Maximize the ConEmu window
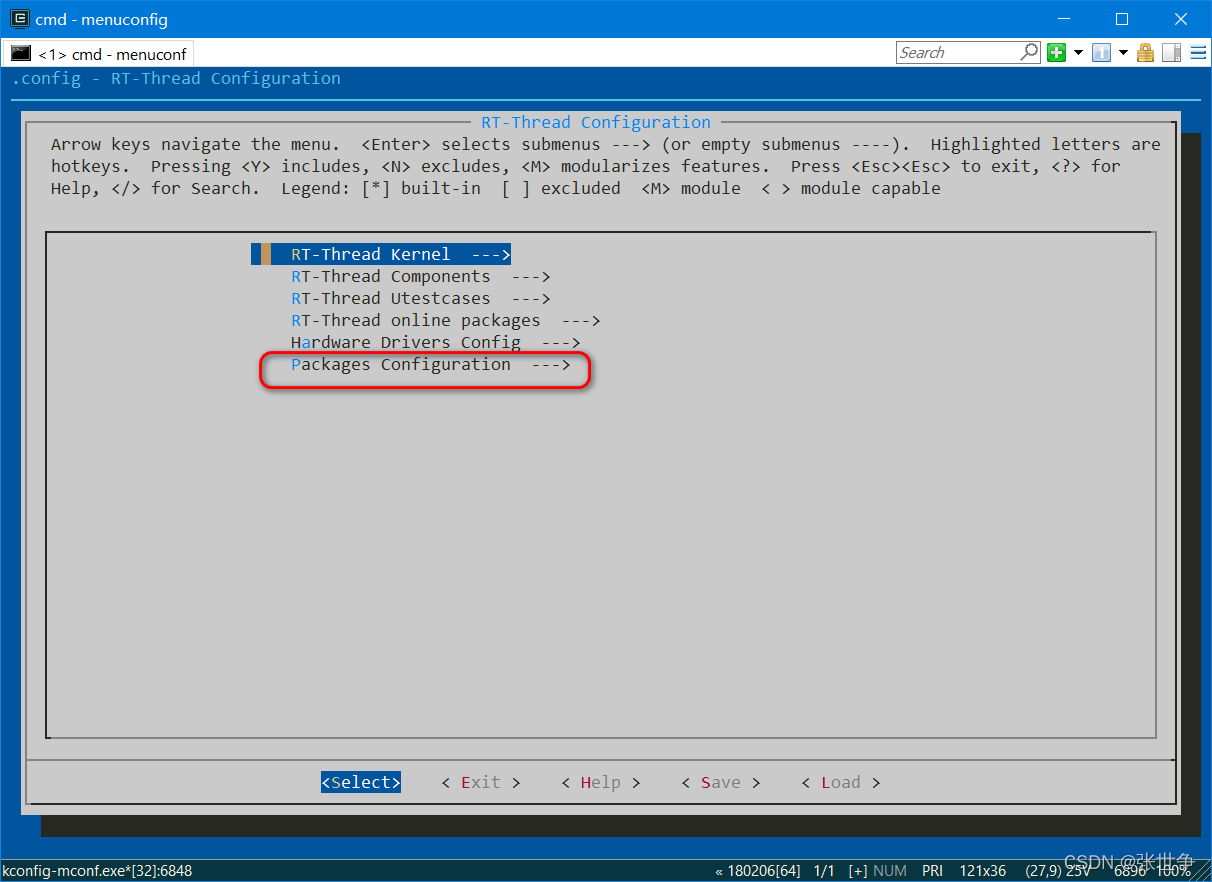1212x882 pixels. pos(1122,19)
